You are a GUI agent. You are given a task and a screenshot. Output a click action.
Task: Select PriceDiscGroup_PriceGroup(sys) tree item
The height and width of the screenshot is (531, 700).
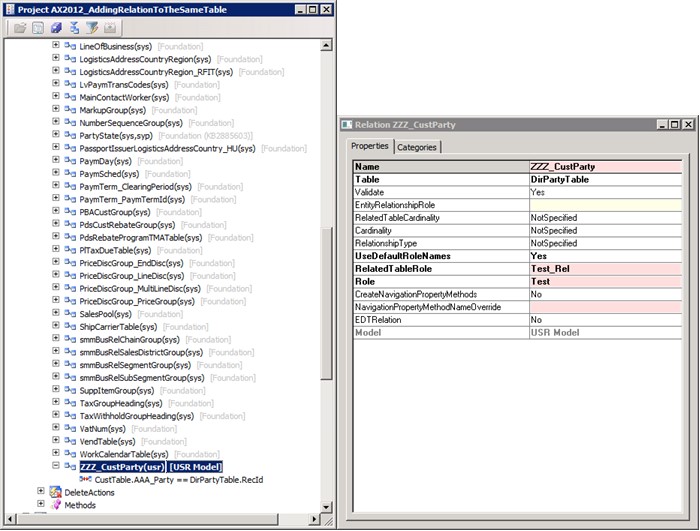click(x=137, y=301)
